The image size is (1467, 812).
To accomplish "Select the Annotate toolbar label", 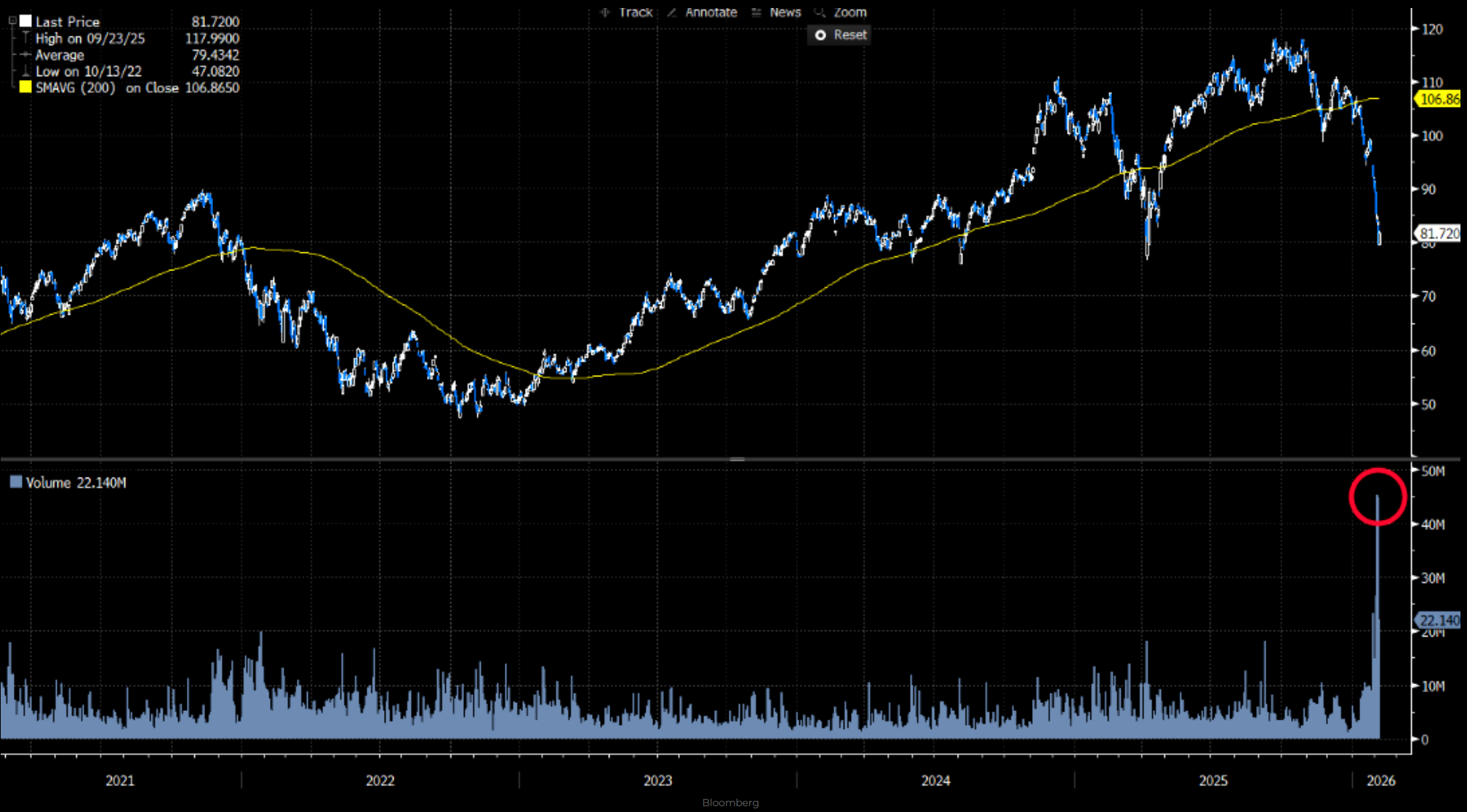I will coord(711,12).
